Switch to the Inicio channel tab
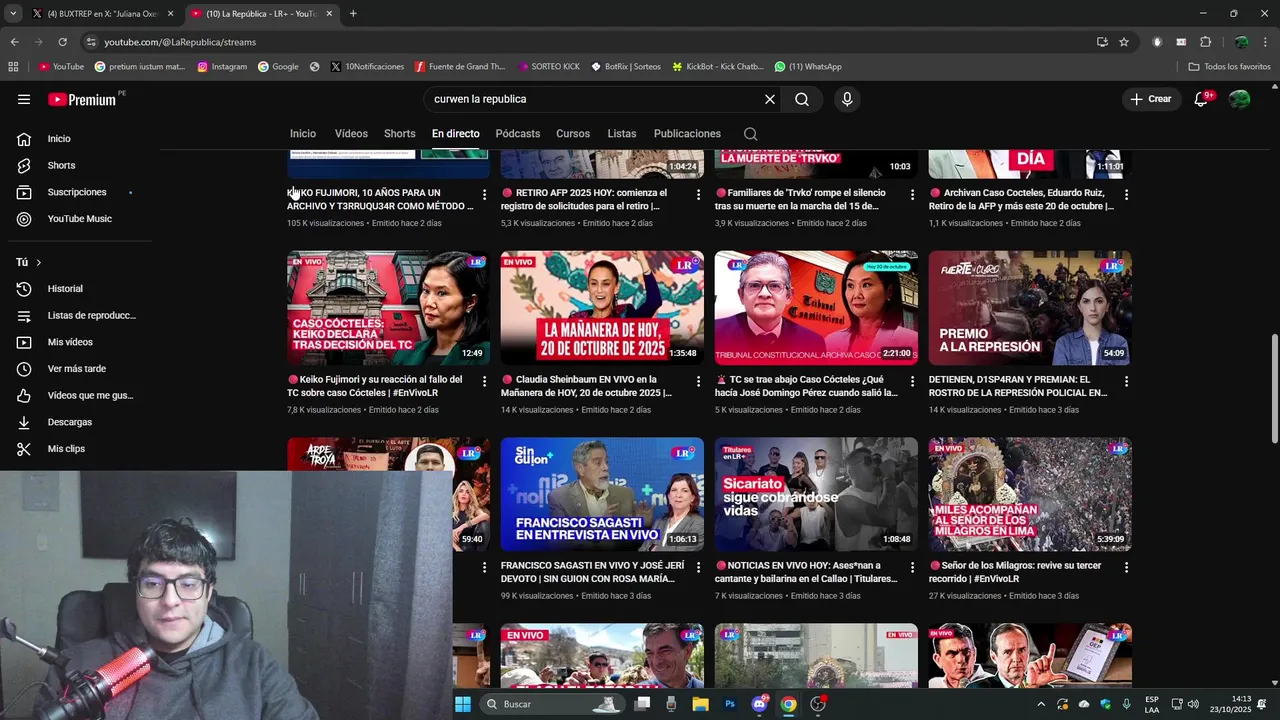 [303, 134]
